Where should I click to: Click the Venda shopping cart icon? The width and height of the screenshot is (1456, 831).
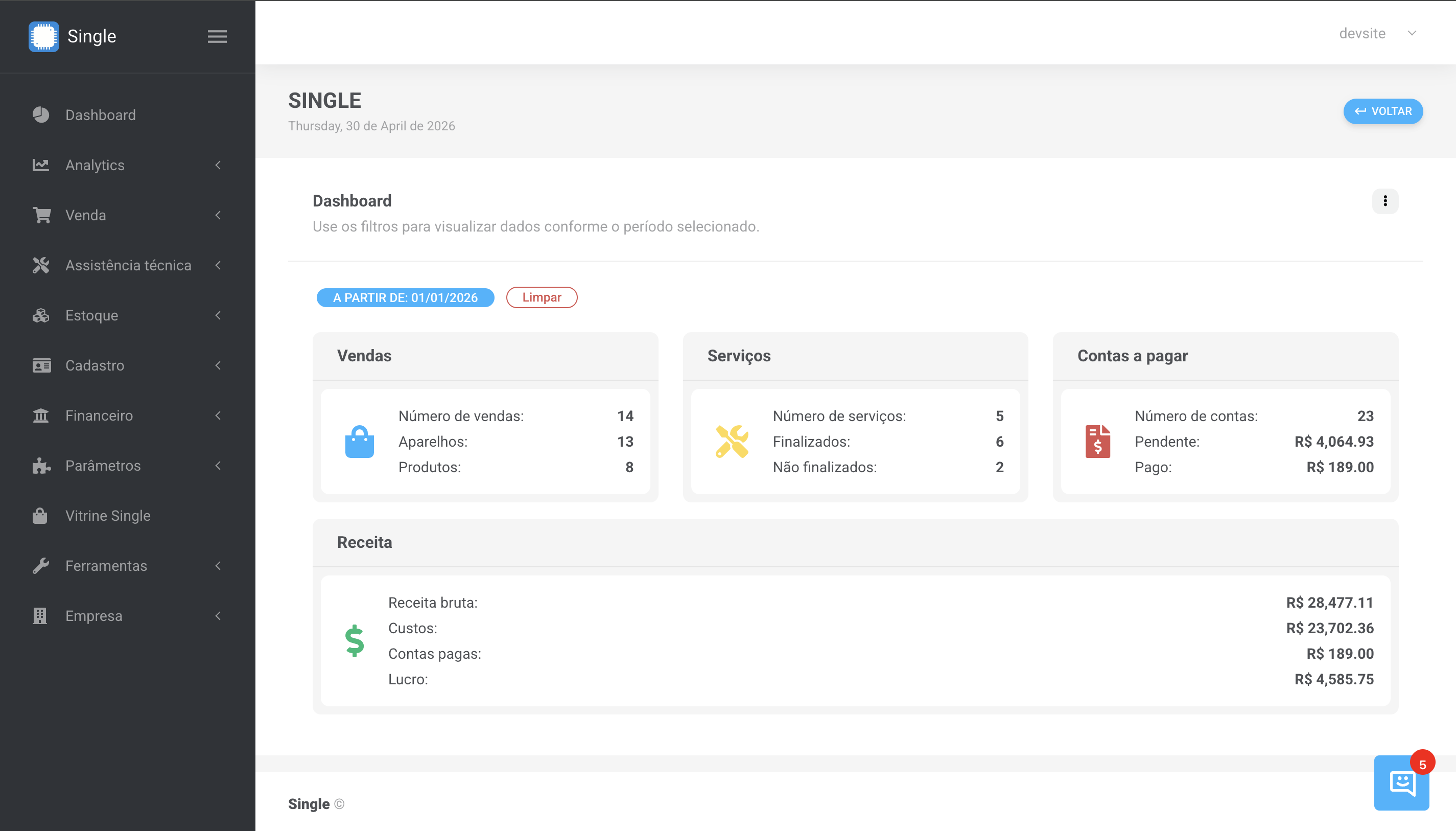click(x=41, y=215)
